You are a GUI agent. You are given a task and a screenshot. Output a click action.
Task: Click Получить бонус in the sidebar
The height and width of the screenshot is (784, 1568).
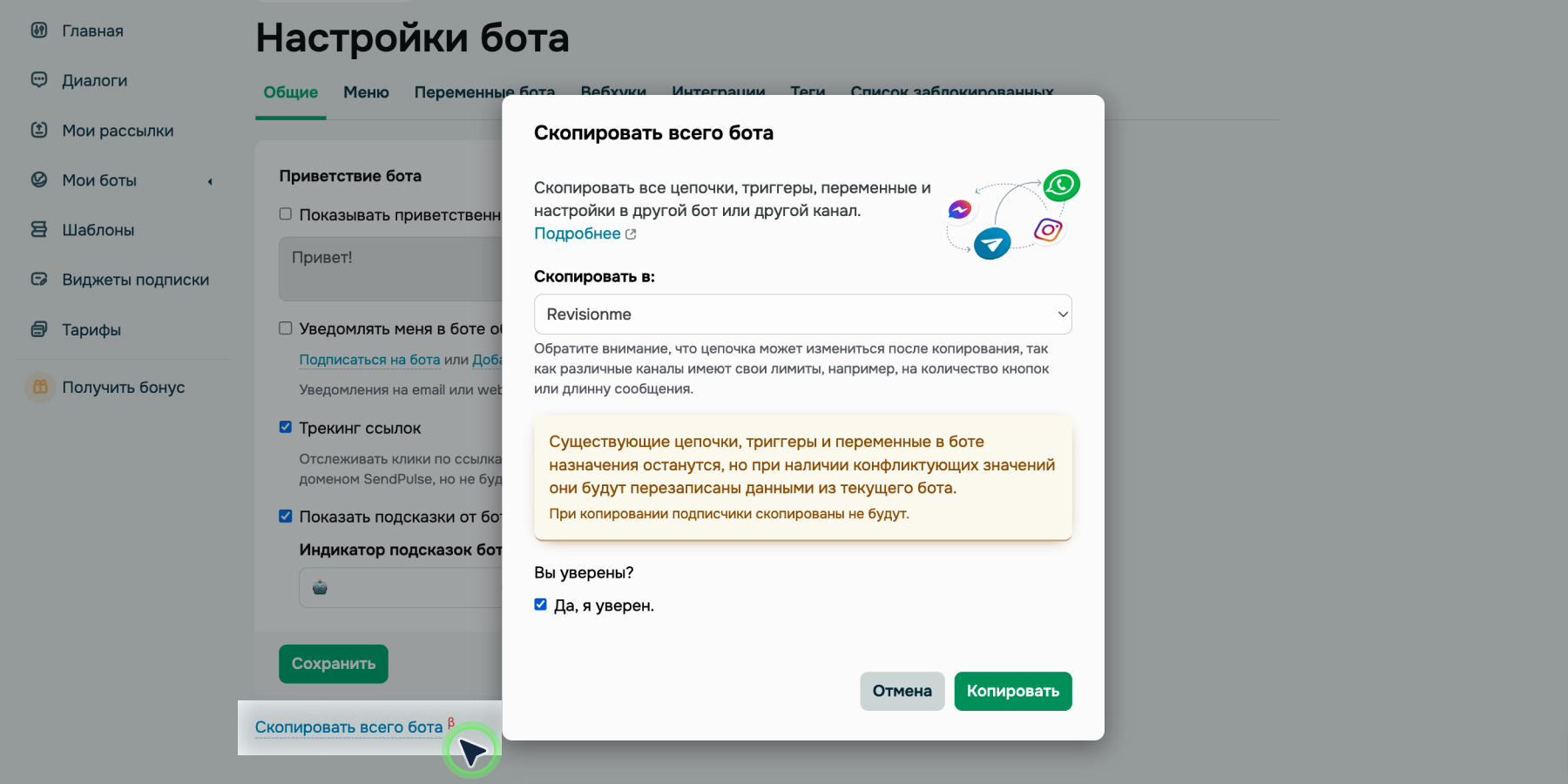(x=123, y=387)
